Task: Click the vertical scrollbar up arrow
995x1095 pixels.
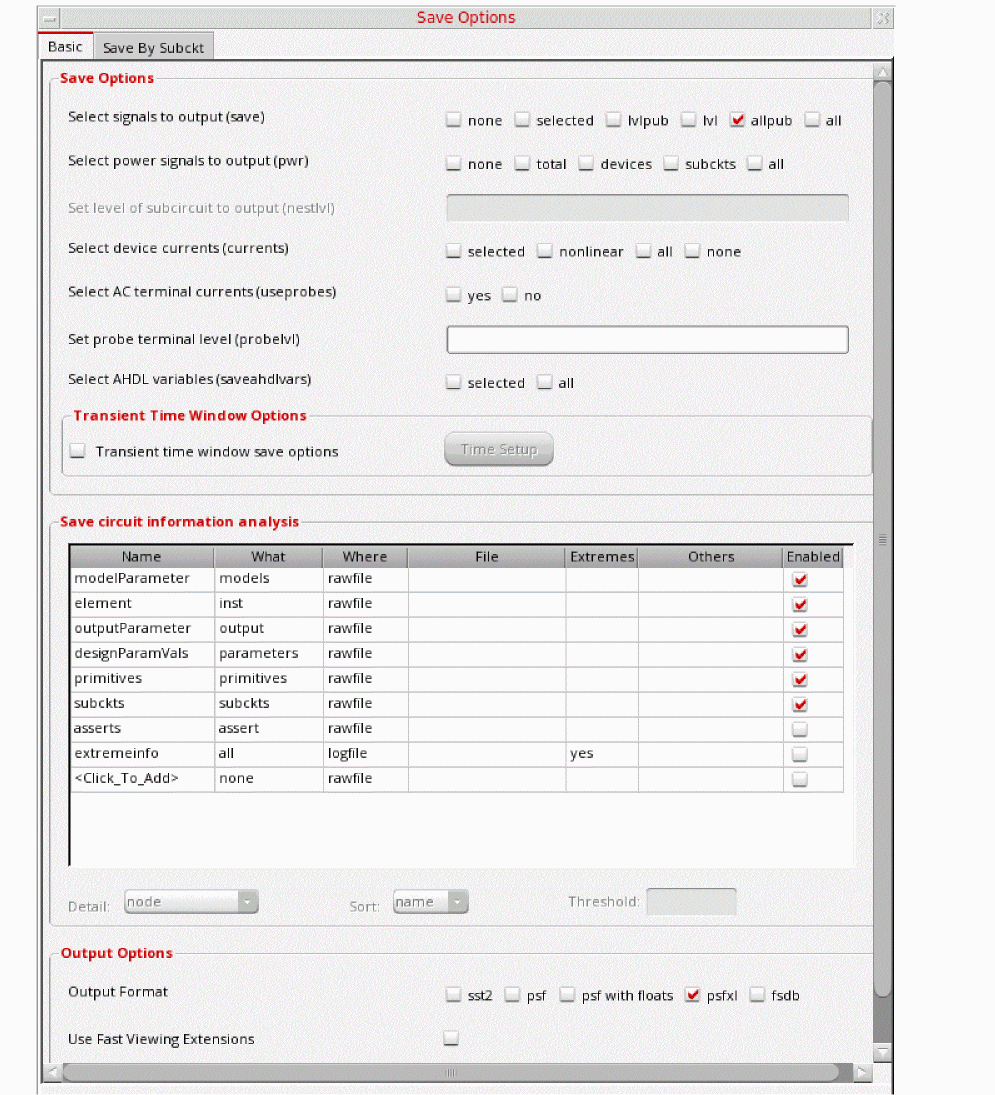Action: (881, 73)
